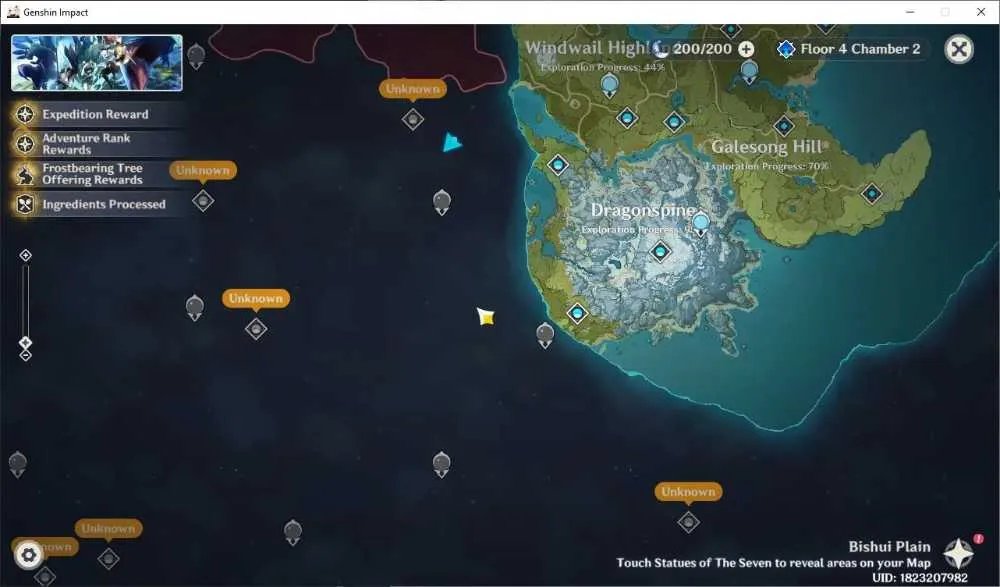
Task: Select the grey locked marker off Dragonspine's southwest coast
Action: [x=545, y=335]
